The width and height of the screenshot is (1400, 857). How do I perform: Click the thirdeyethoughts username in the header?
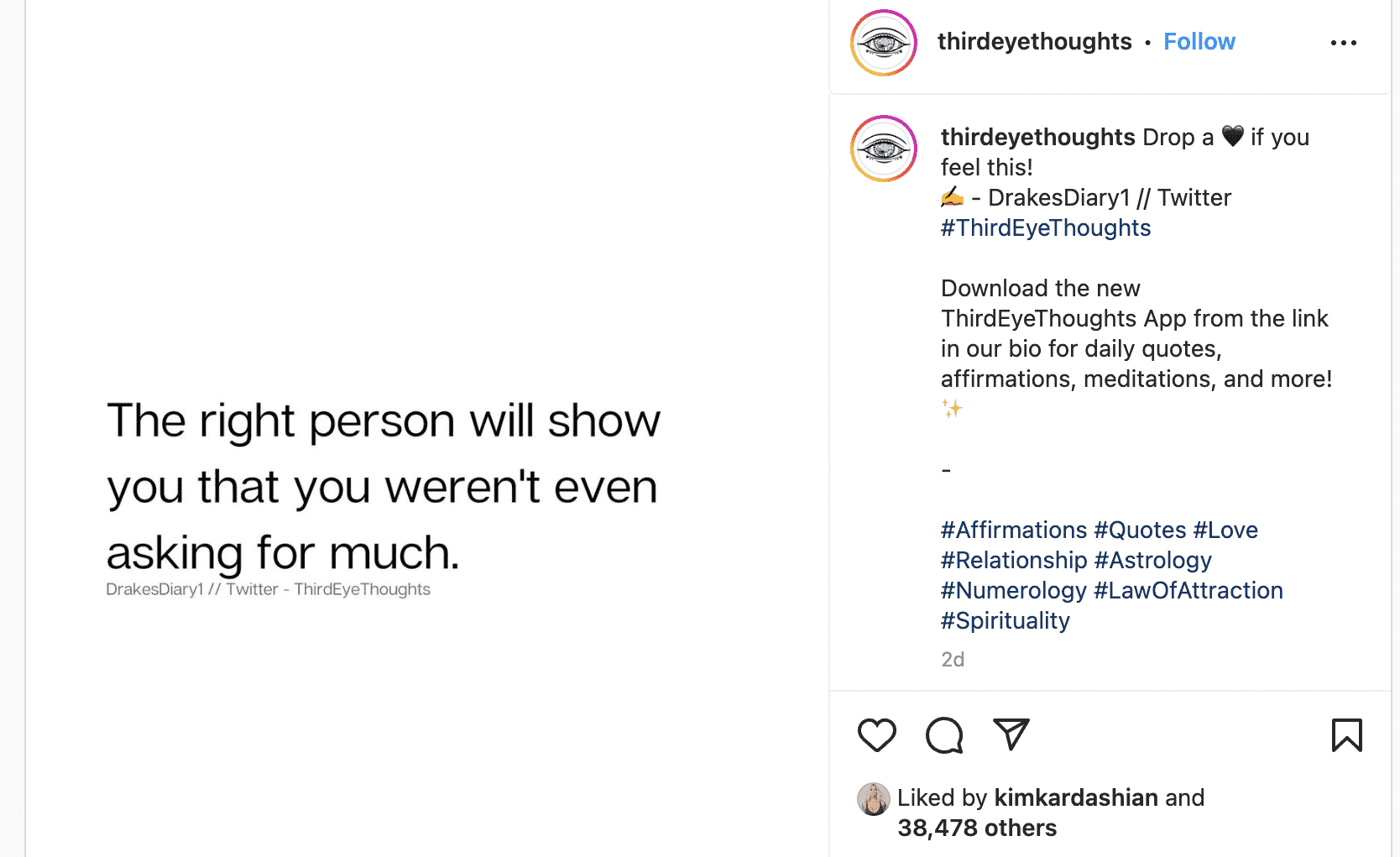point(1034,41)
